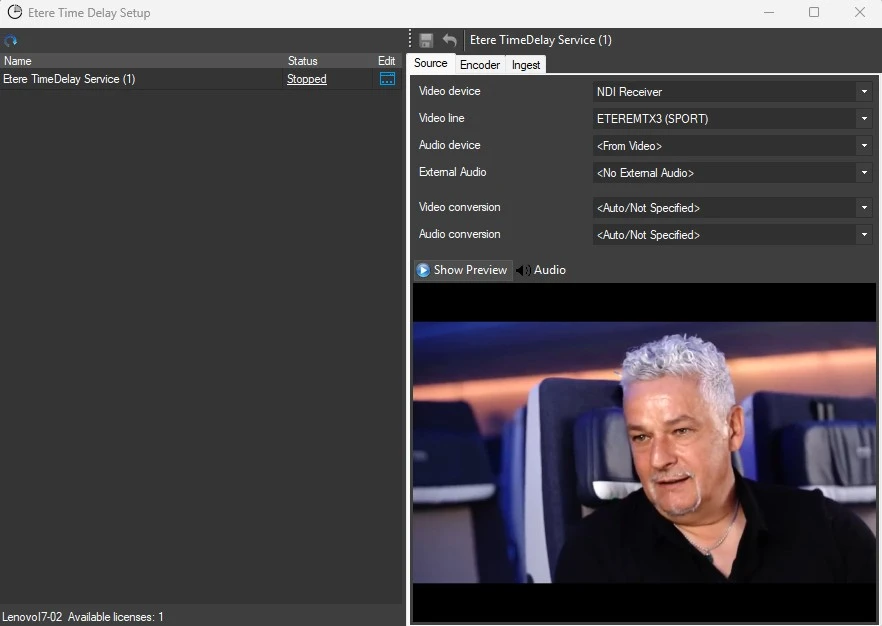Click the refresh services icon
This screenshot has height=626, width=882.
11,41
